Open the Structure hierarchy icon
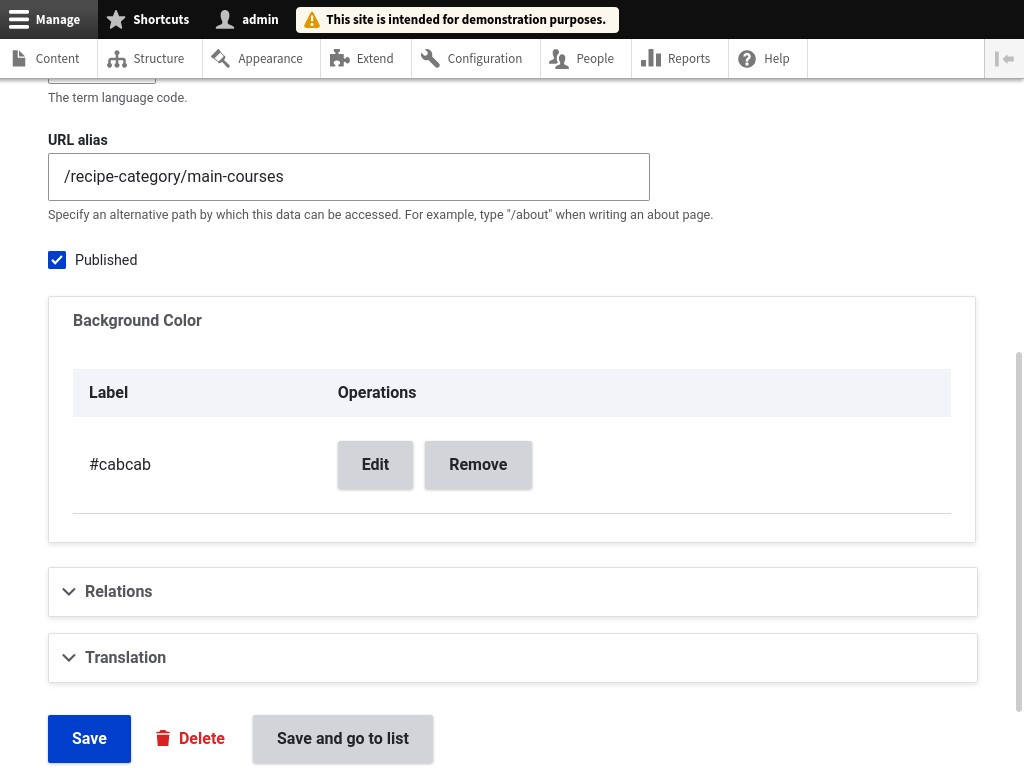Screen dimensions: 1024x768 click(x=117, y=59)
